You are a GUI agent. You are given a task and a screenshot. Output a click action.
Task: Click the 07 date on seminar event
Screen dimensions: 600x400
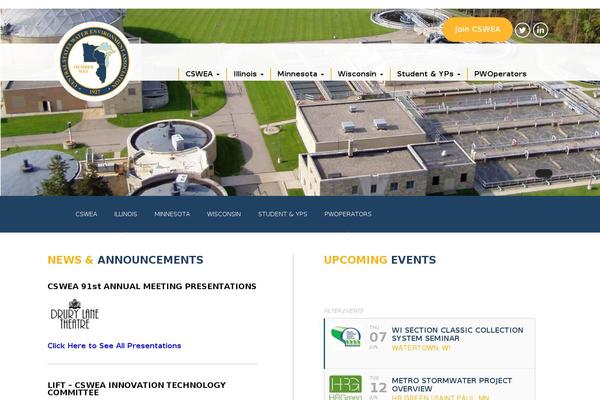pos(378,337)
